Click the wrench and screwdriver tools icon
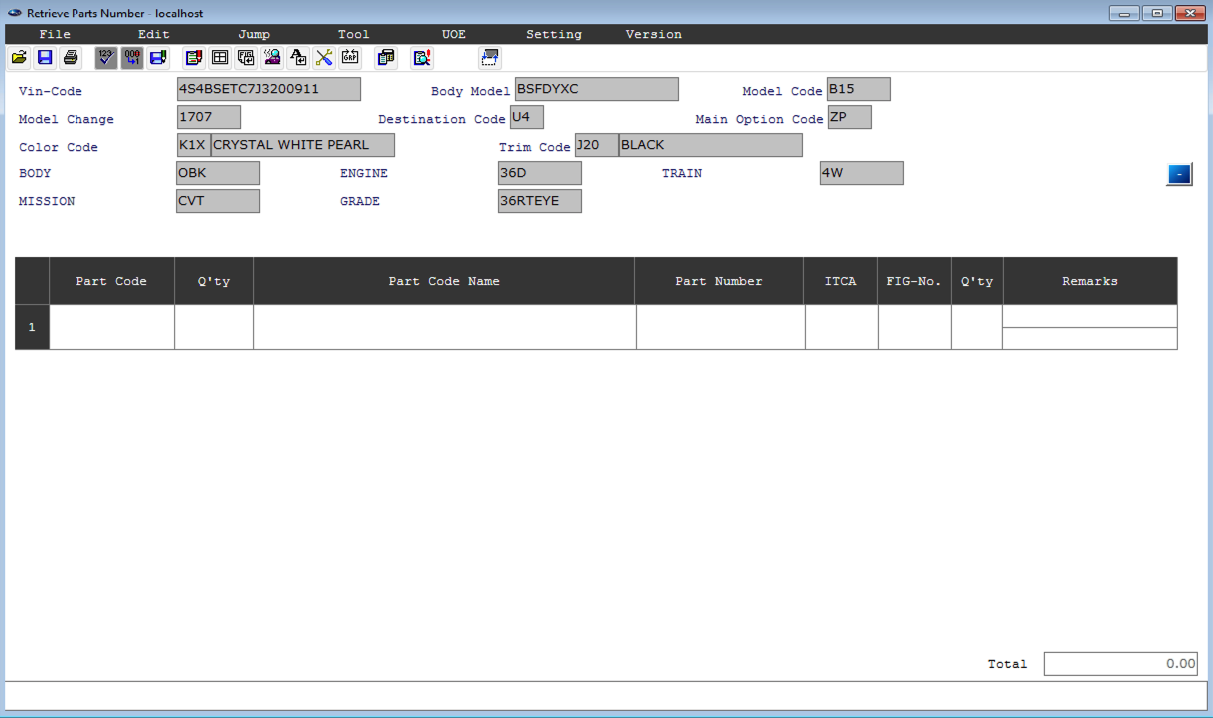Image resolution: width=1213 pixels, height=718 pixels. click(324, 58)
